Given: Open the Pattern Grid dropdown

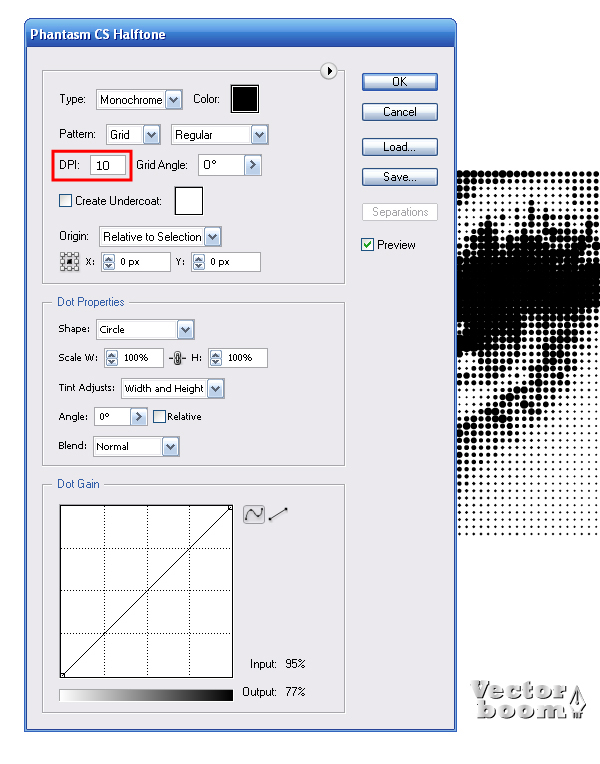Looking at the screenshot, I should point(133,135).
